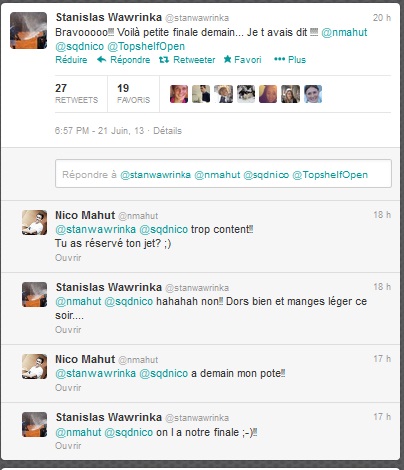Screen dimensions: 404x470
Task: Expand Nico Mahut's 'trop content' reply with Ouvrir
Action: (68, 258)
